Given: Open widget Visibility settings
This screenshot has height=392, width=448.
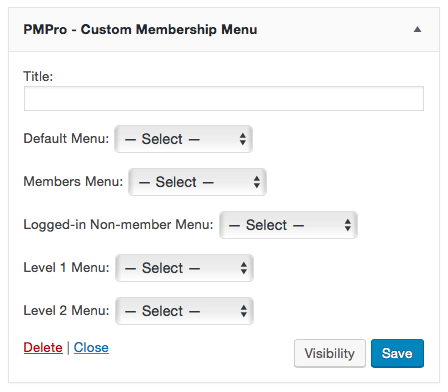Looking at the screenshot, I should pos(330,353).
